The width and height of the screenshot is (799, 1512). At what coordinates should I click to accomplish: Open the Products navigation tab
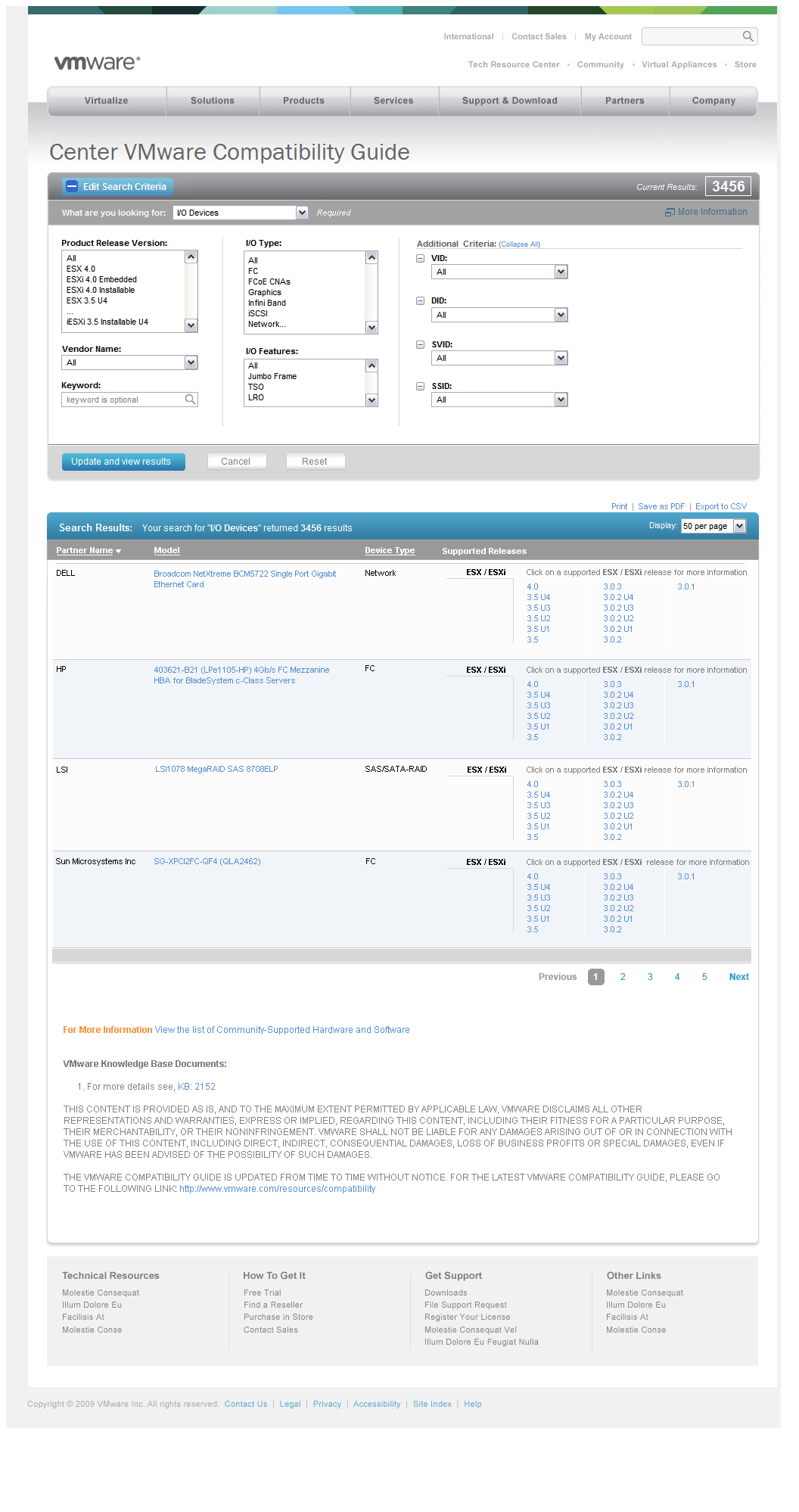coord(303,101)
